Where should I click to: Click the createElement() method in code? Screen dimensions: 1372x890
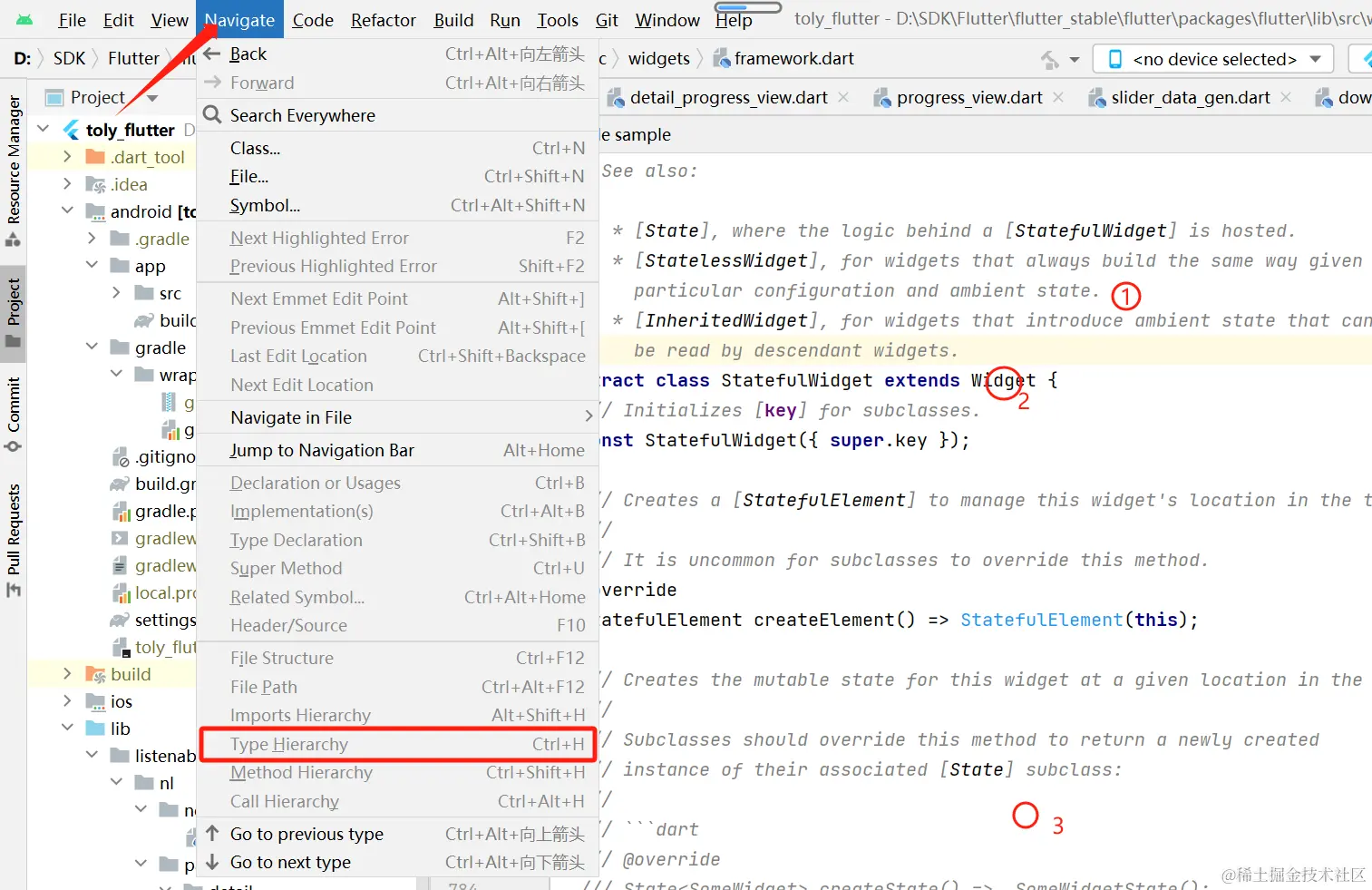[x=834, y=620]
